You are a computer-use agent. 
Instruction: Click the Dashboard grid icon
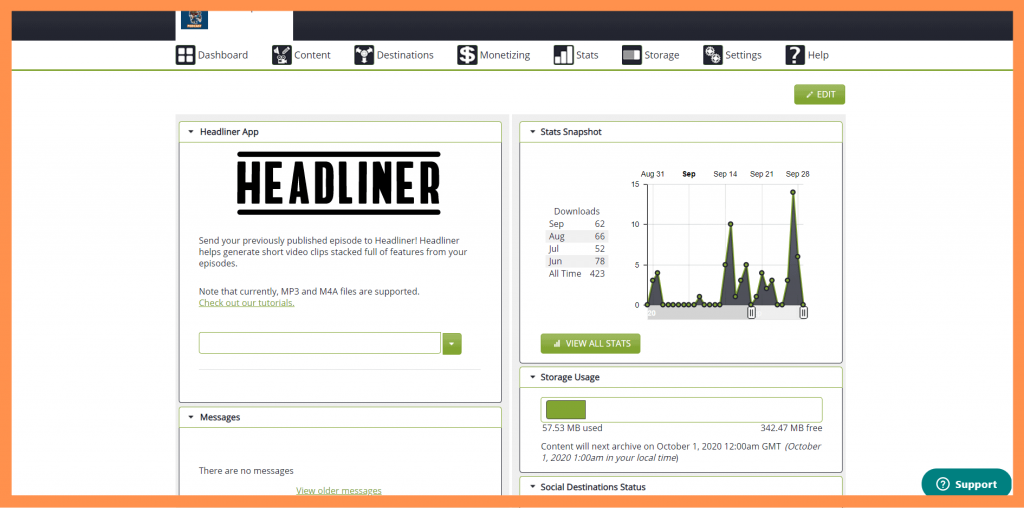tap(185, 55)
